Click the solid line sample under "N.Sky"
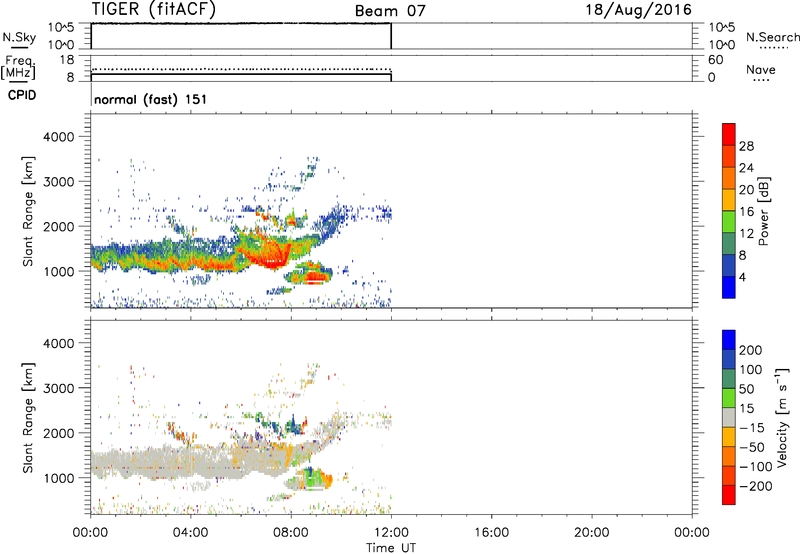The image size is (800, 554). pyautogui.click(x=19, y=47)
